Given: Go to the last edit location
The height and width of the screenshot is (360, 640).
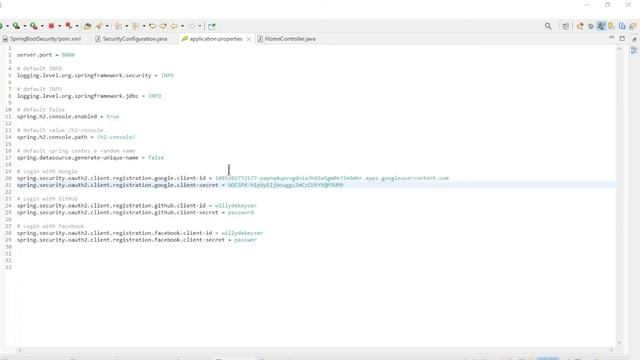Looking at the screenshot, I should tap(152, 26).
